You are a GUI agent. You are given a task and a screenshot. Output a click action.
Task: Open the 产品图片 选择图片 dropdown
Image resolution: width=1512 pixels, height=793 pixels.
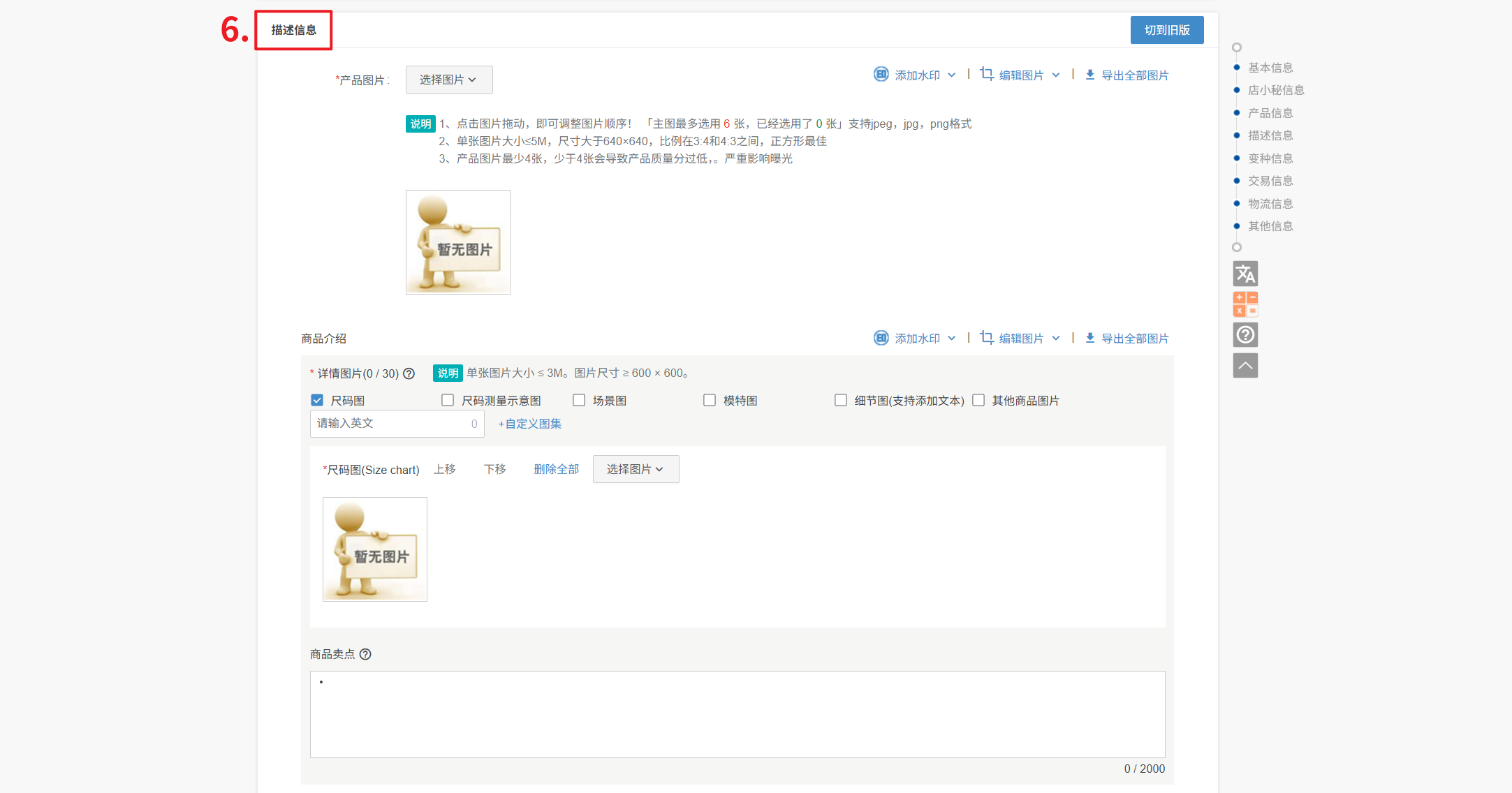click(x=448, y=80)
